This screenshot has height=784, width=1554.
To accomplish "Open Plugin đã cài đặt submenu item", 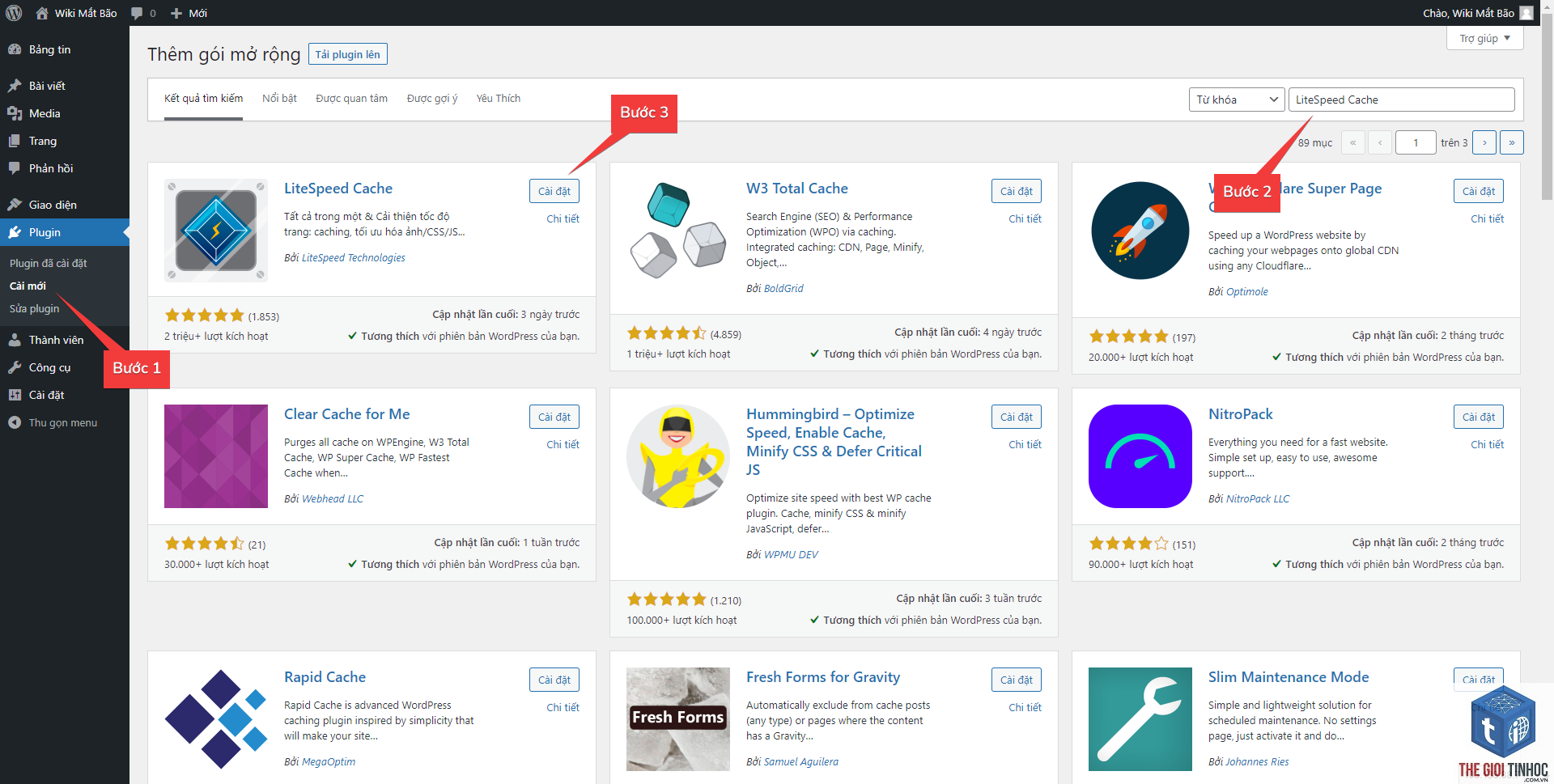I will (x=49, y=263).
